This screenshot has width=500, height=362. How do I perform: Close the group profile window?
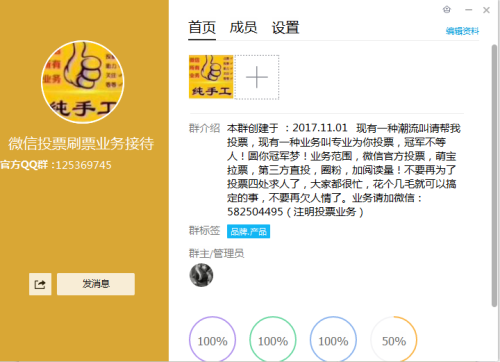[486, 10]
